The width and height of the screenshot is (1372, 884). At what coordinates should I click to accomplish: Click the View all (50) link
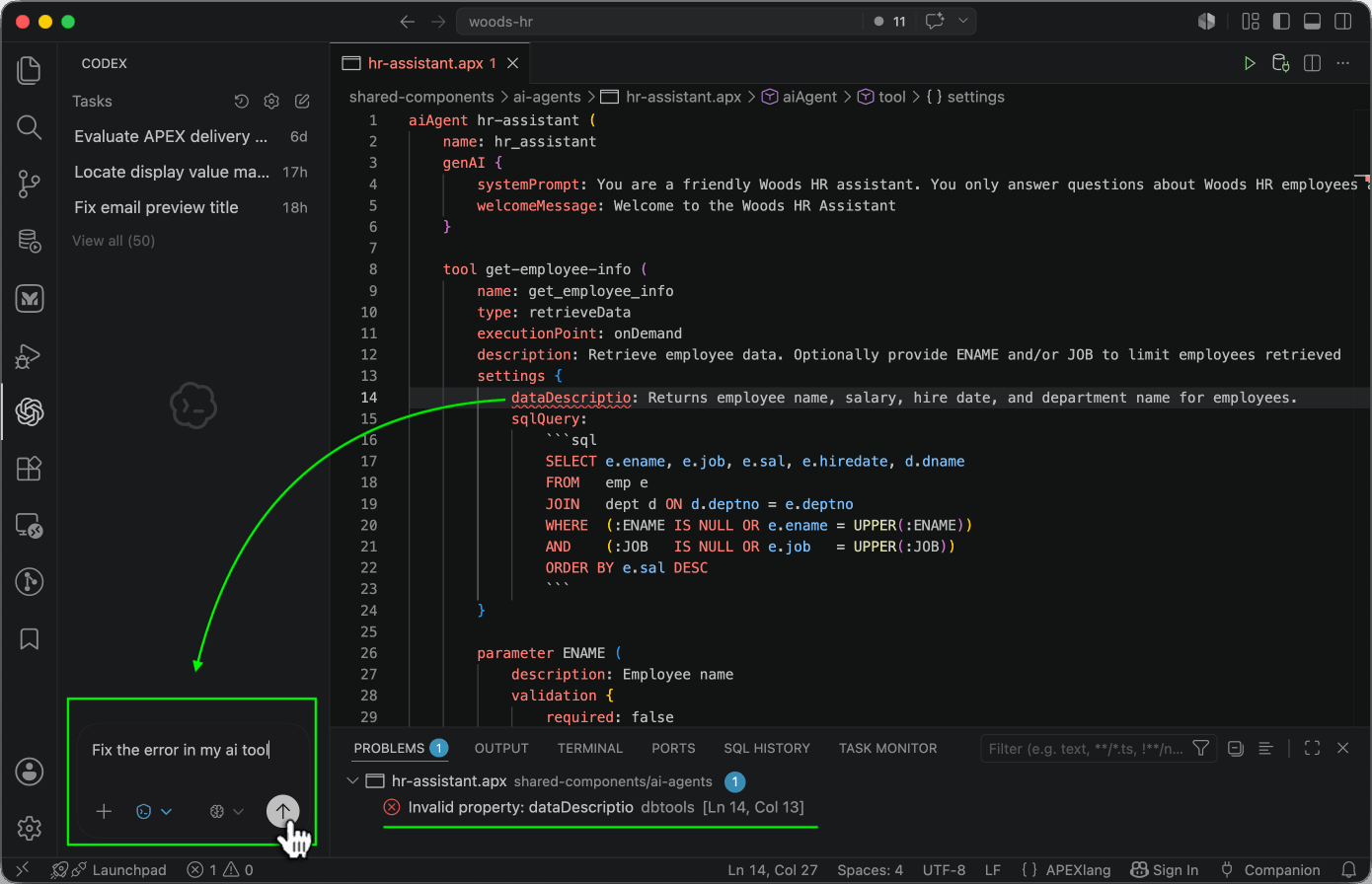coord(114,241)
